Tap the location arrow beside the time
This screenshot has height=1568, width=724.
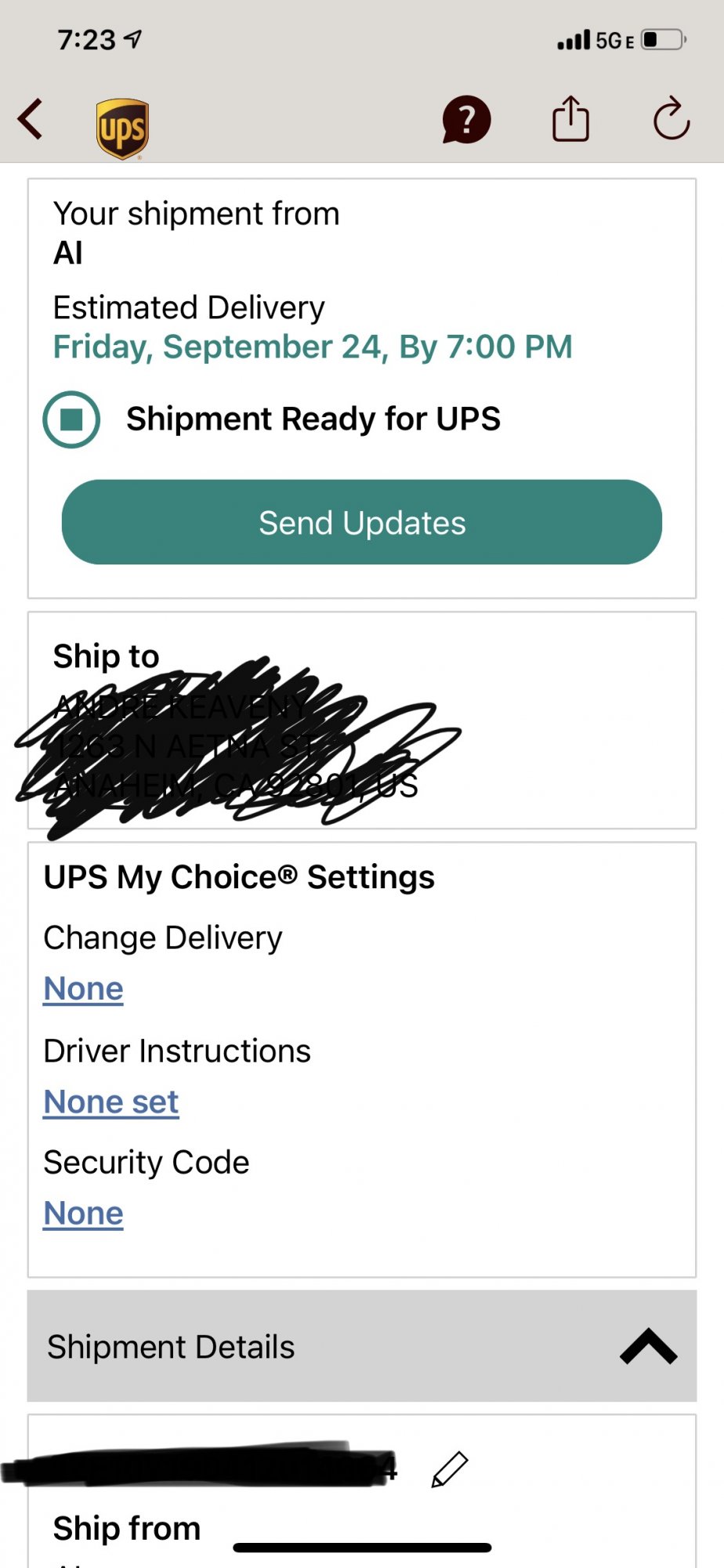[133, 38]
